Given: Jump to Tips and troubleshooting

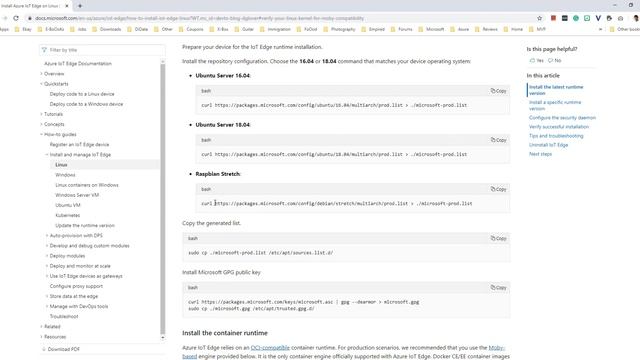Looking at the screenshot, I should point(556,136).
